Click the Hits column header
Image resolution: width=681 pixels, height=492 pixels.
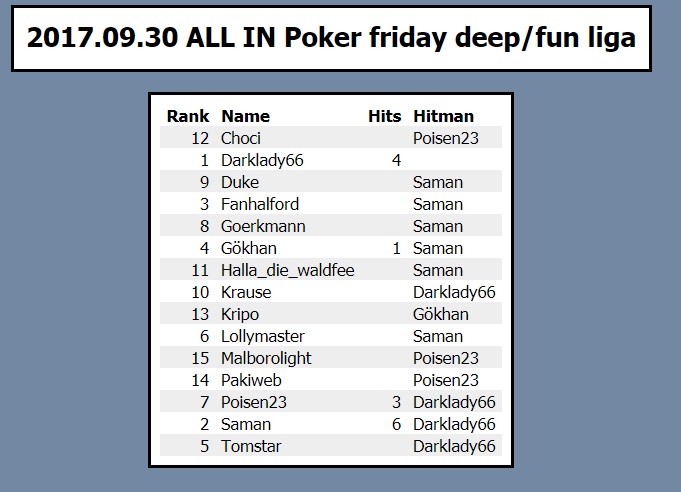coord(384,116)
